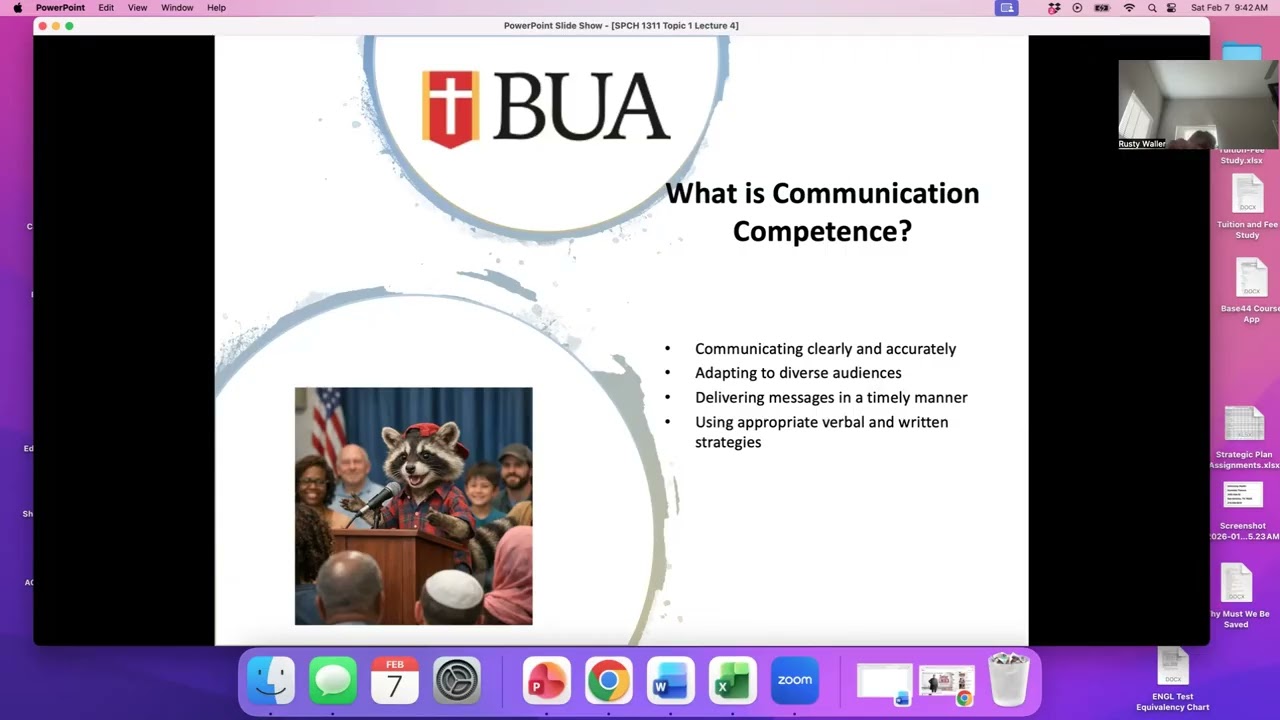Click bullet 'Adapting to diverse audiences'
This screenshot has height=720, width=1280.
tap(798, 373)
